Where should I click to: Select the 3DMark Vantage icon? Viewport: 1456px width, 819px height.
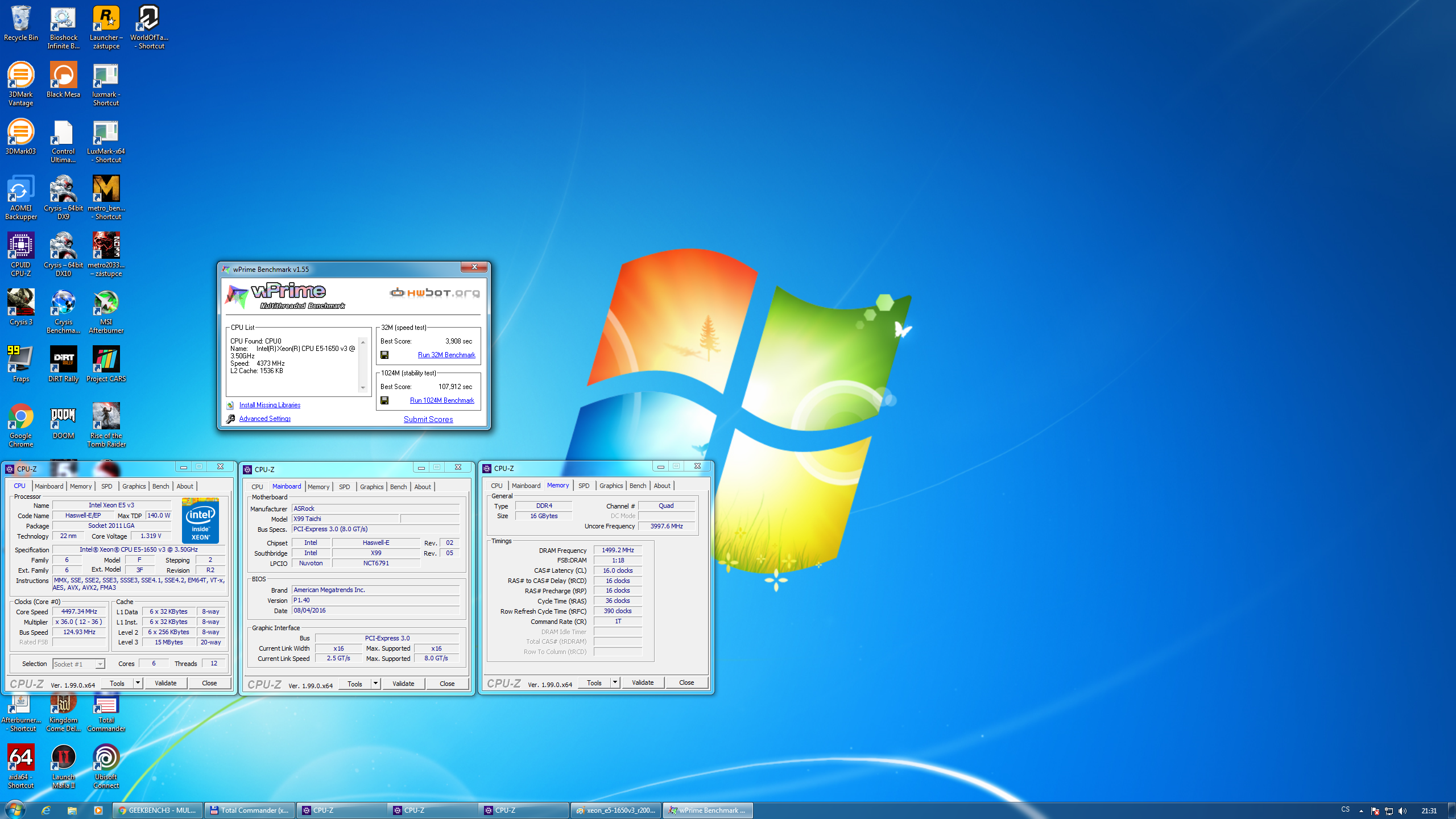21,84
